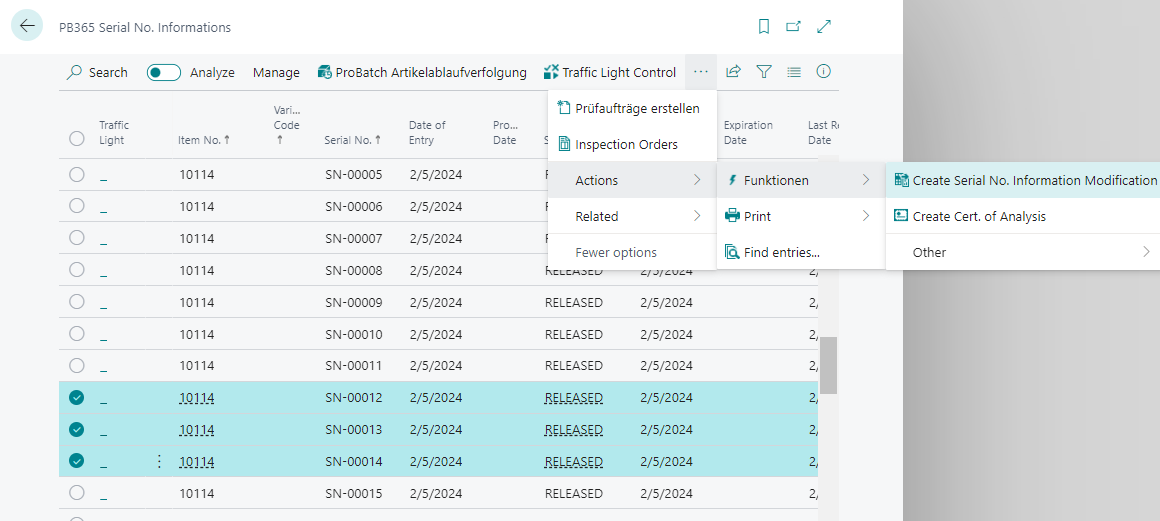This screenshot has height=521, width=1160.
Task: Open the filter pane funnel icon
Action: [x=764, y=72]
